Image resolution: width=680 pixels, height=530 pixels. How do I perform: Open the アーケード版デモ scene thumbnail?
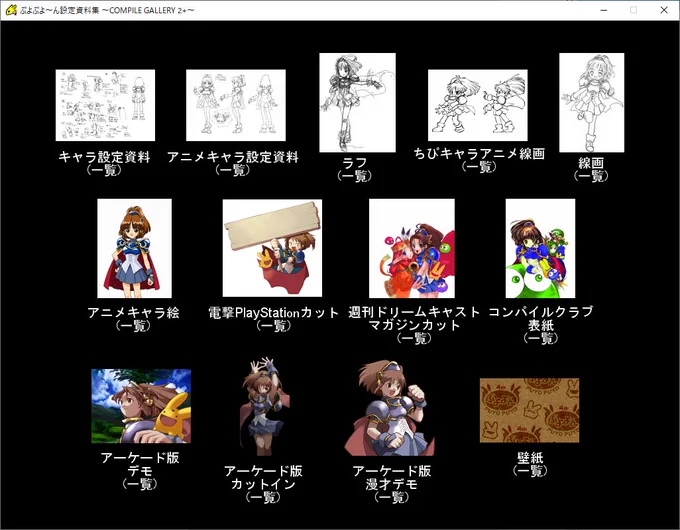pyautogui.click(x=141, y=406)
